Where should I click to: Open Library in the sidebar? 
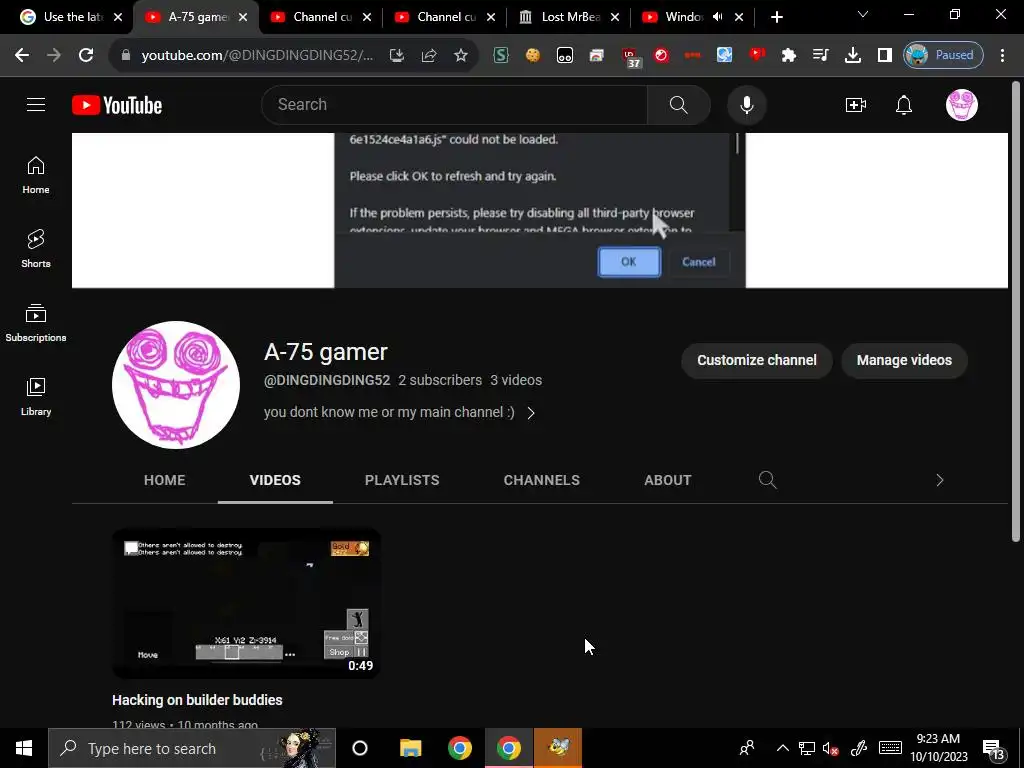(36, 396)
